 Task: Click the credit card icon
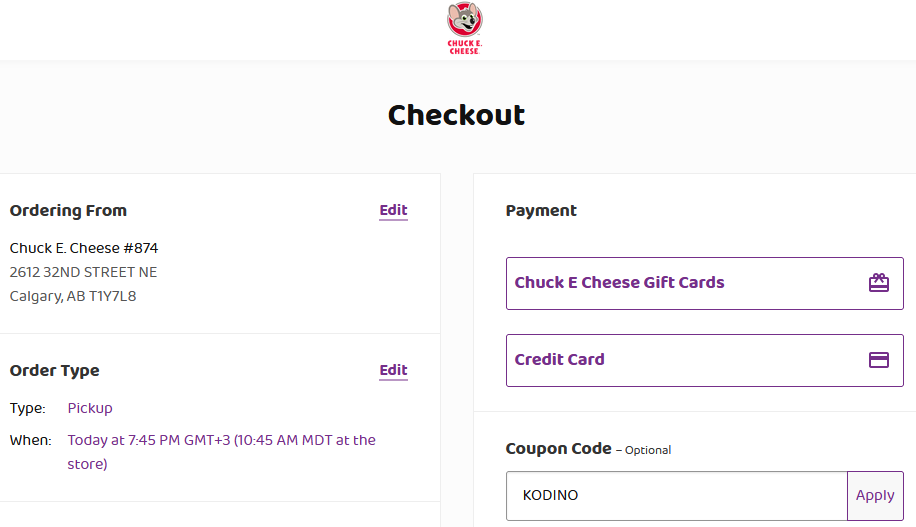(x=879, y=360)
